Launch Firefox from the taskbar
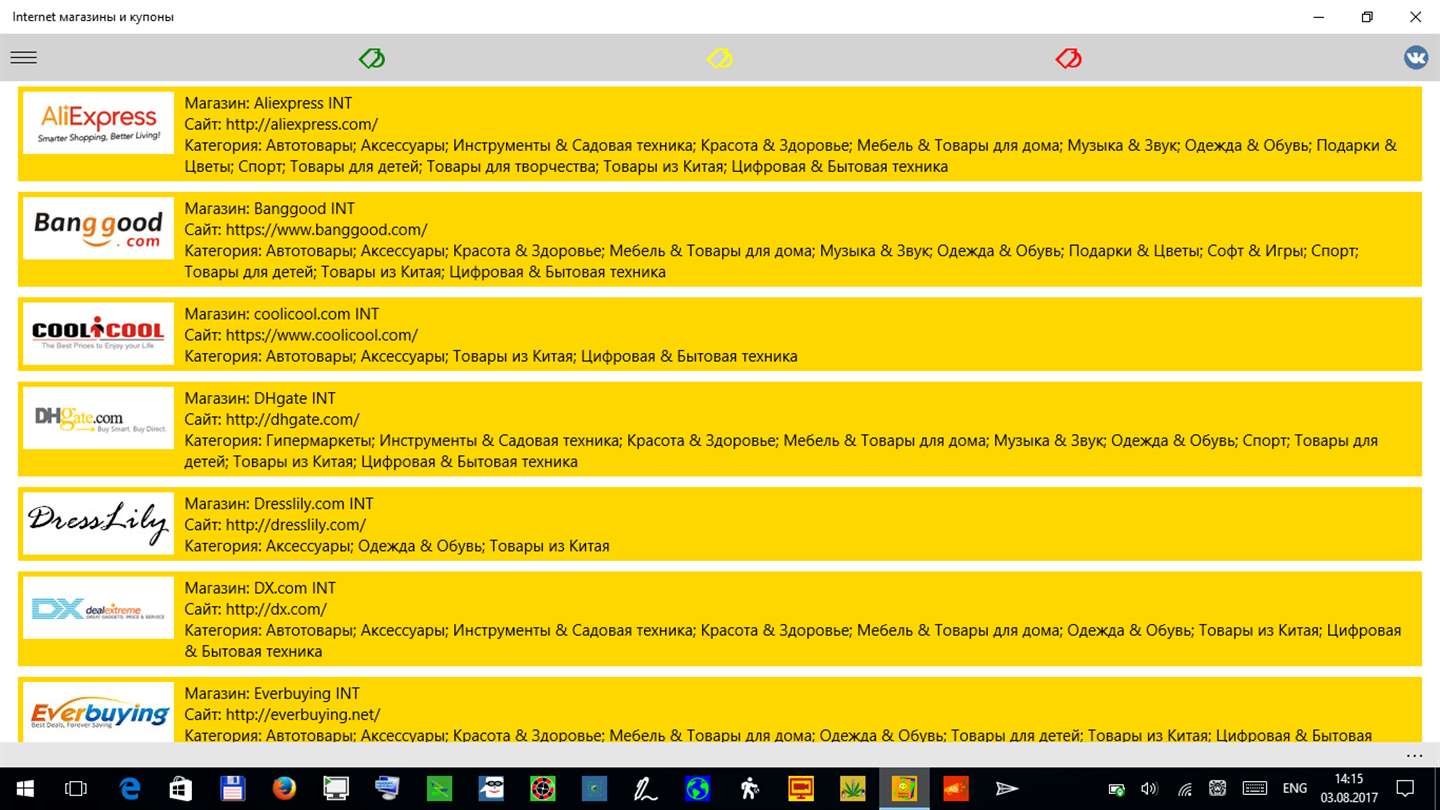Image resolution: width=1440 pixels, height=810 pixels. (x=284, y=788)
